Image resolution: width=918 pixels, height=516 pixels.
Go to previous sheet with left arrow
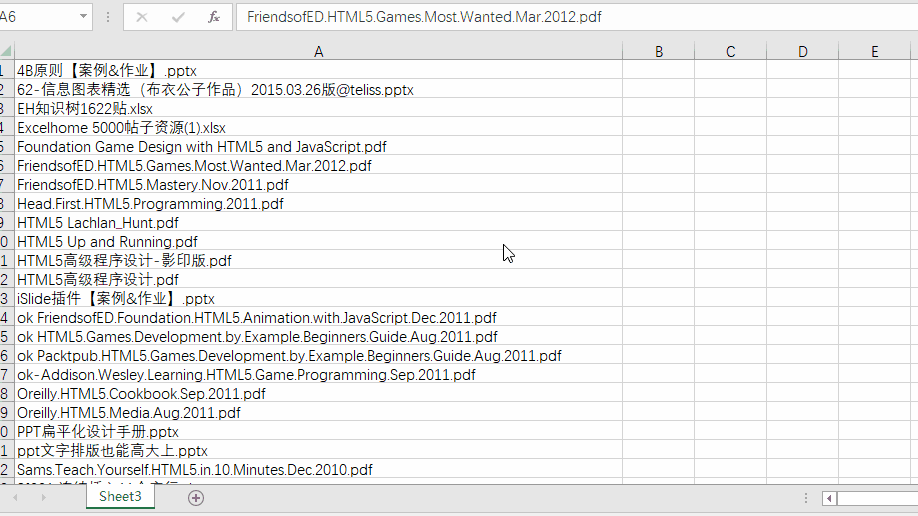15,497
